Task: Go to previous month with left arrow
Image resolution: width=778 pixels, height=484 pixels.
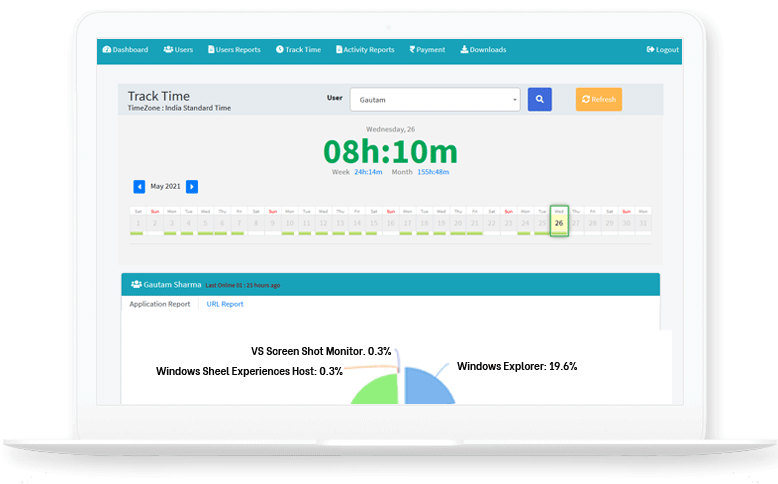Action: (139, 187)
